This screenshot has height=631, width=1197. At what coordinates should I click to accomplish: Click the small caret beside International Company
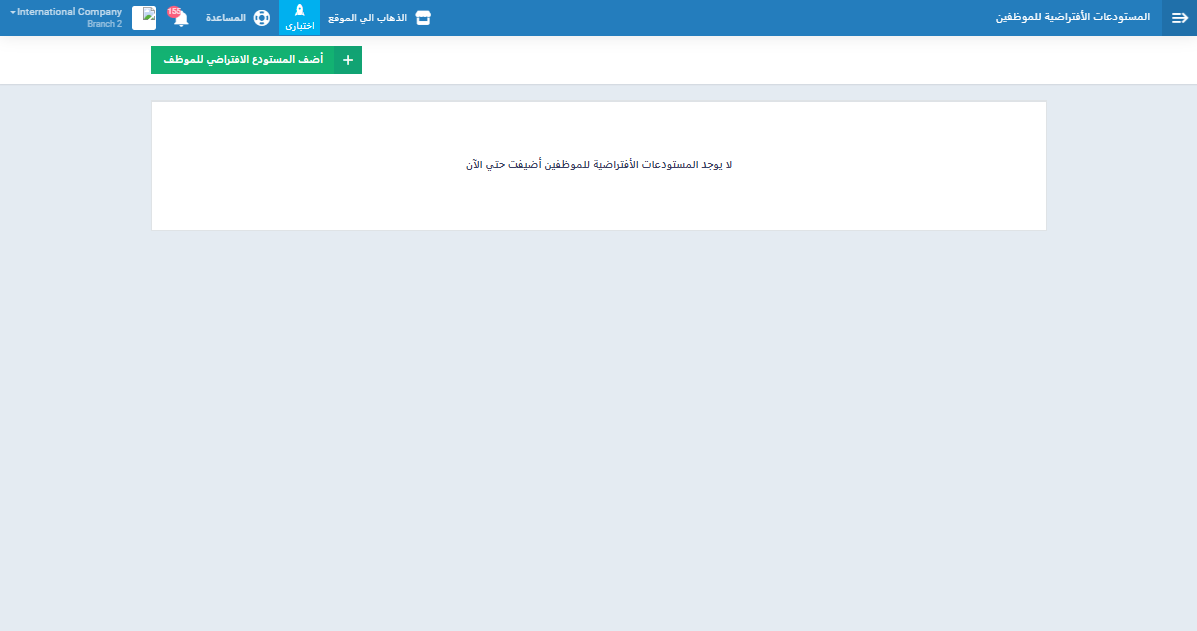pos(13,12)
